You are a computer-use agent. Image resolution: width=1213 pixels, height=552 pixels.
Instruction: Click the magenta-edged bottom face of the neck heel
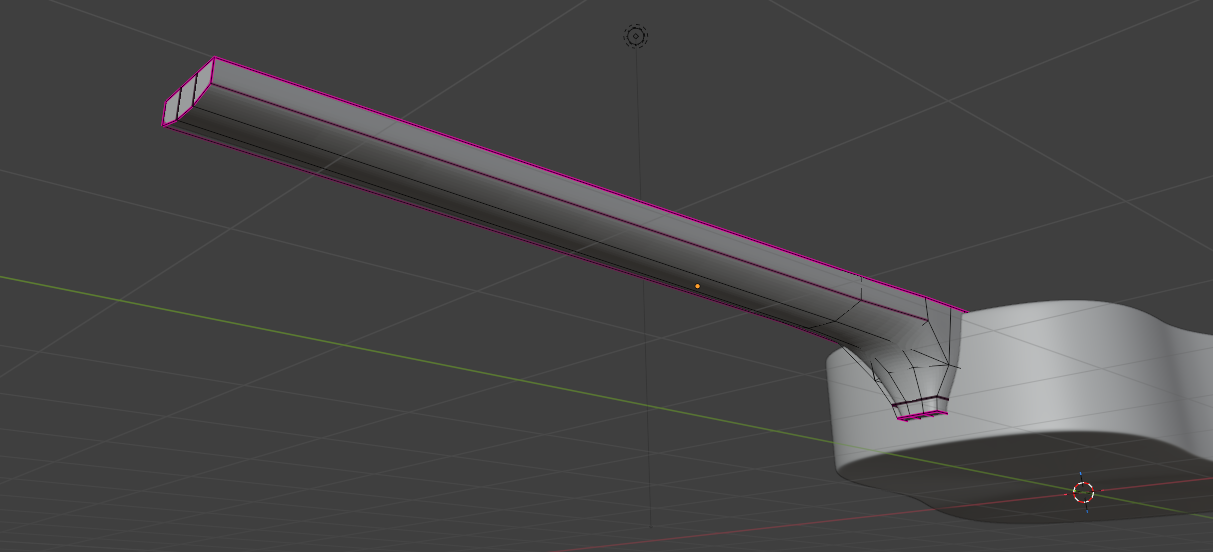921,414
